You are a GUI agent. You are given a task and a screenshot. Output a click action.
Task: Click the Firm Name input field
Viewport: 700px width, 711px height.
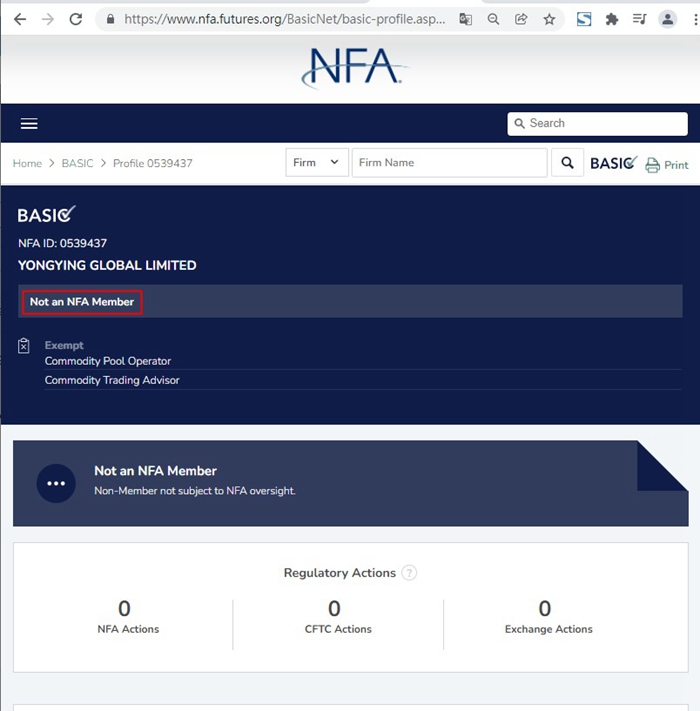click(449, 163)
